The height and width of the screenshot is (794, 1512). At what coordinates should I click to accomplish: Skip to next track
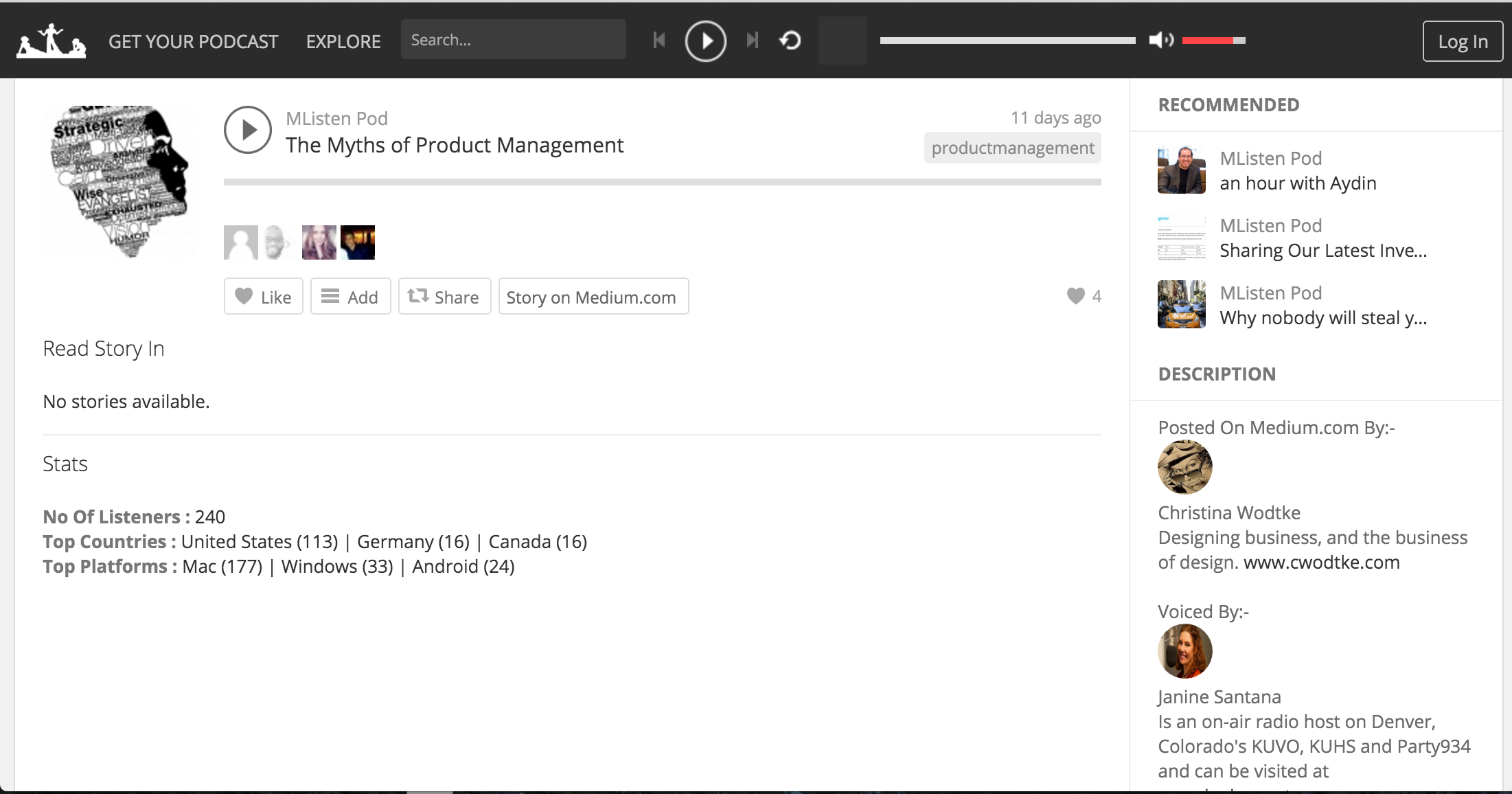click(753, 41)
